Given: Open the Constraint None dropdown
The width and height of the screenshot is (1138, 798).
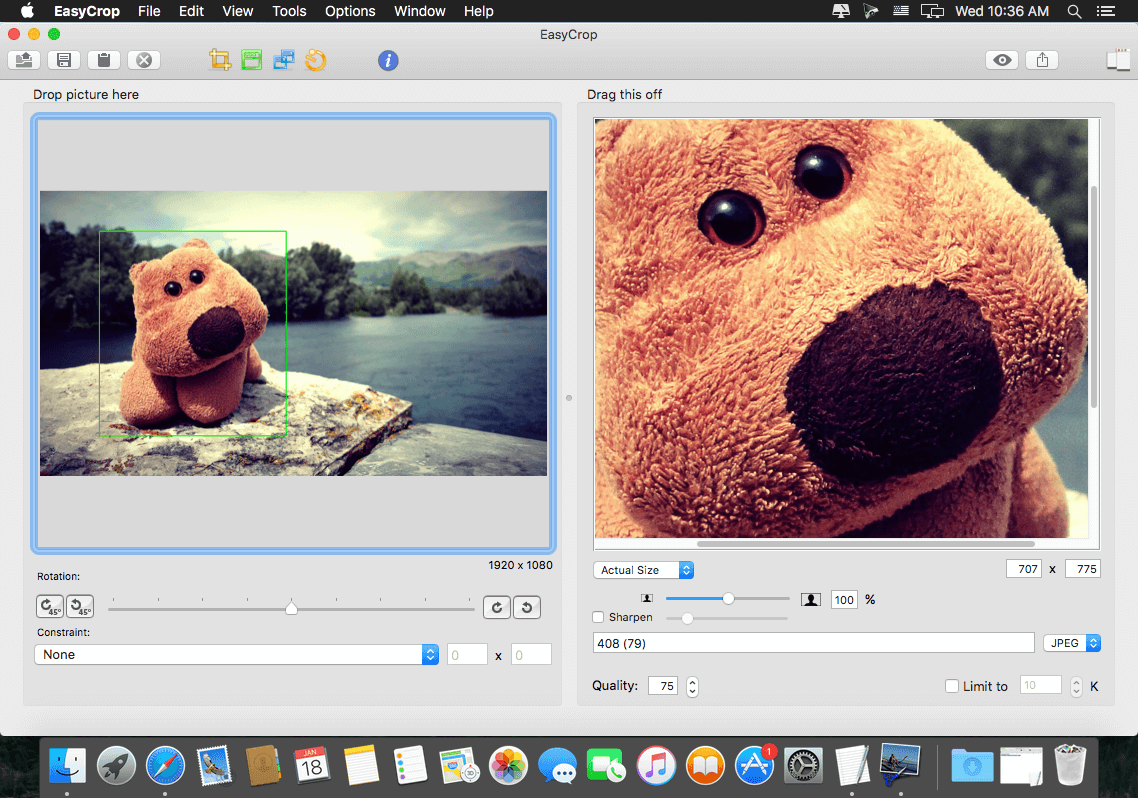Looking at the screenshot, I should pos(237,654).
